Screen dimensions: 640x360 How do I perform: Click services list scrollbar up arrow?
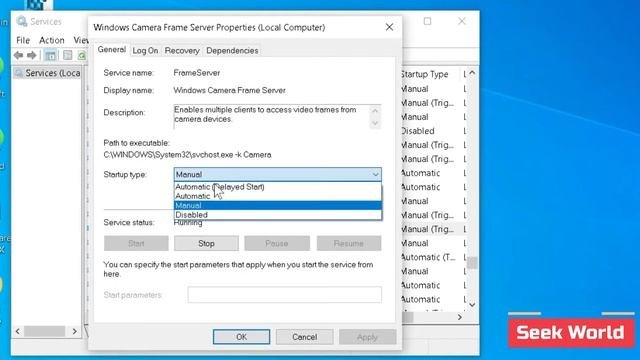[472, 73]
